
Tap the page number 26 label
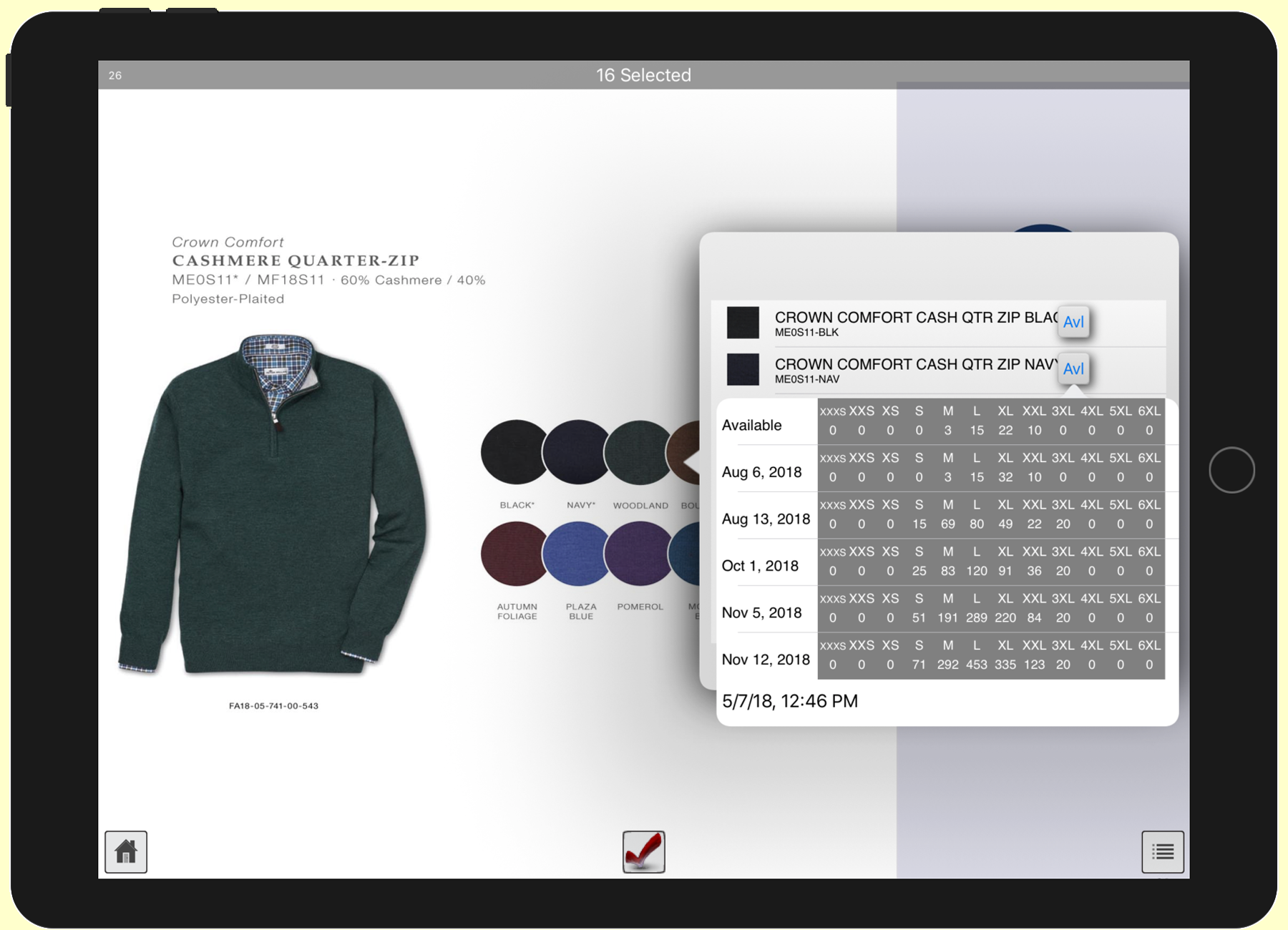point(115,75)
